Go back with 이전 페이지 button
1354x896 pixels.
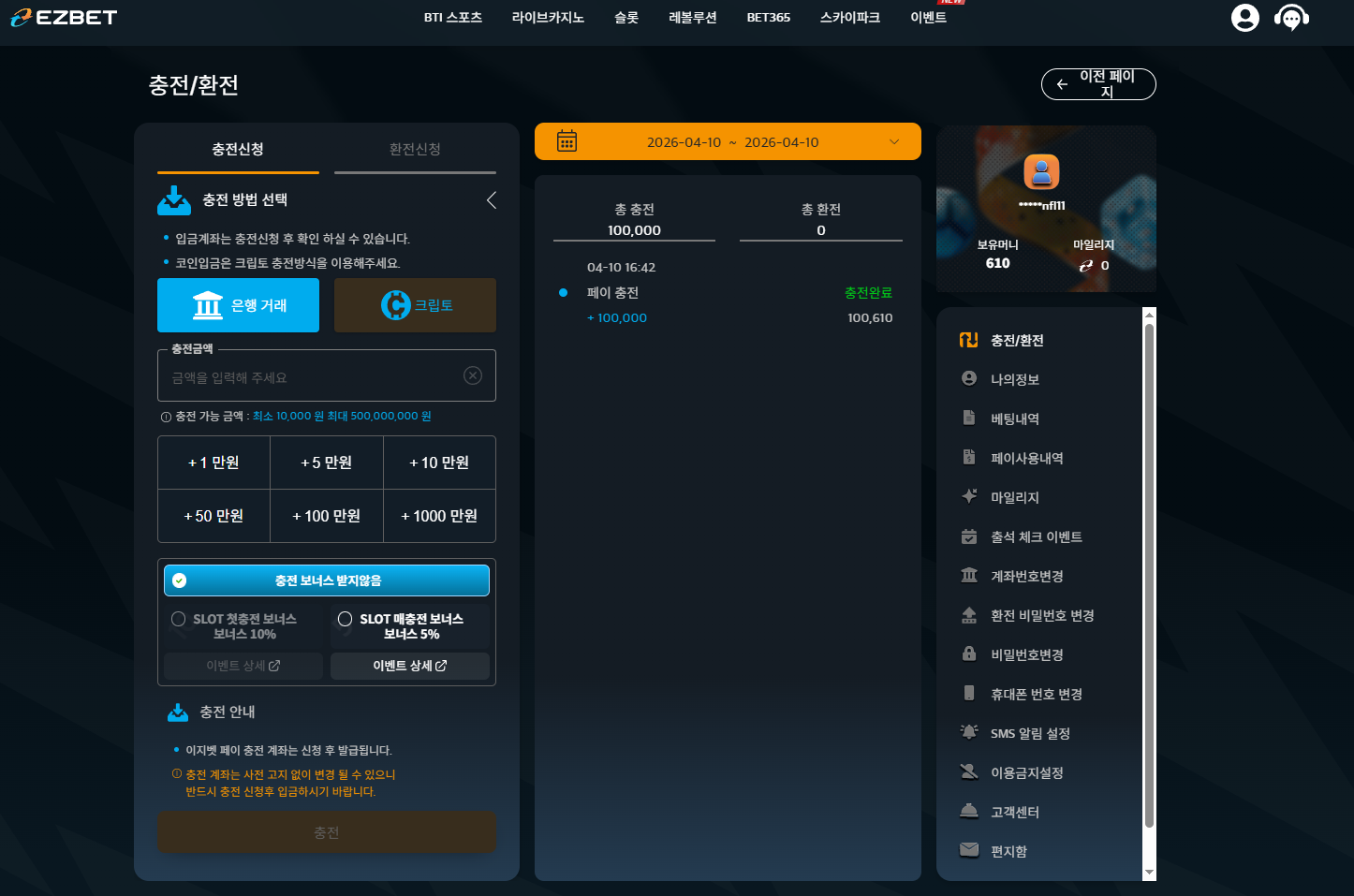(1098, 84)
